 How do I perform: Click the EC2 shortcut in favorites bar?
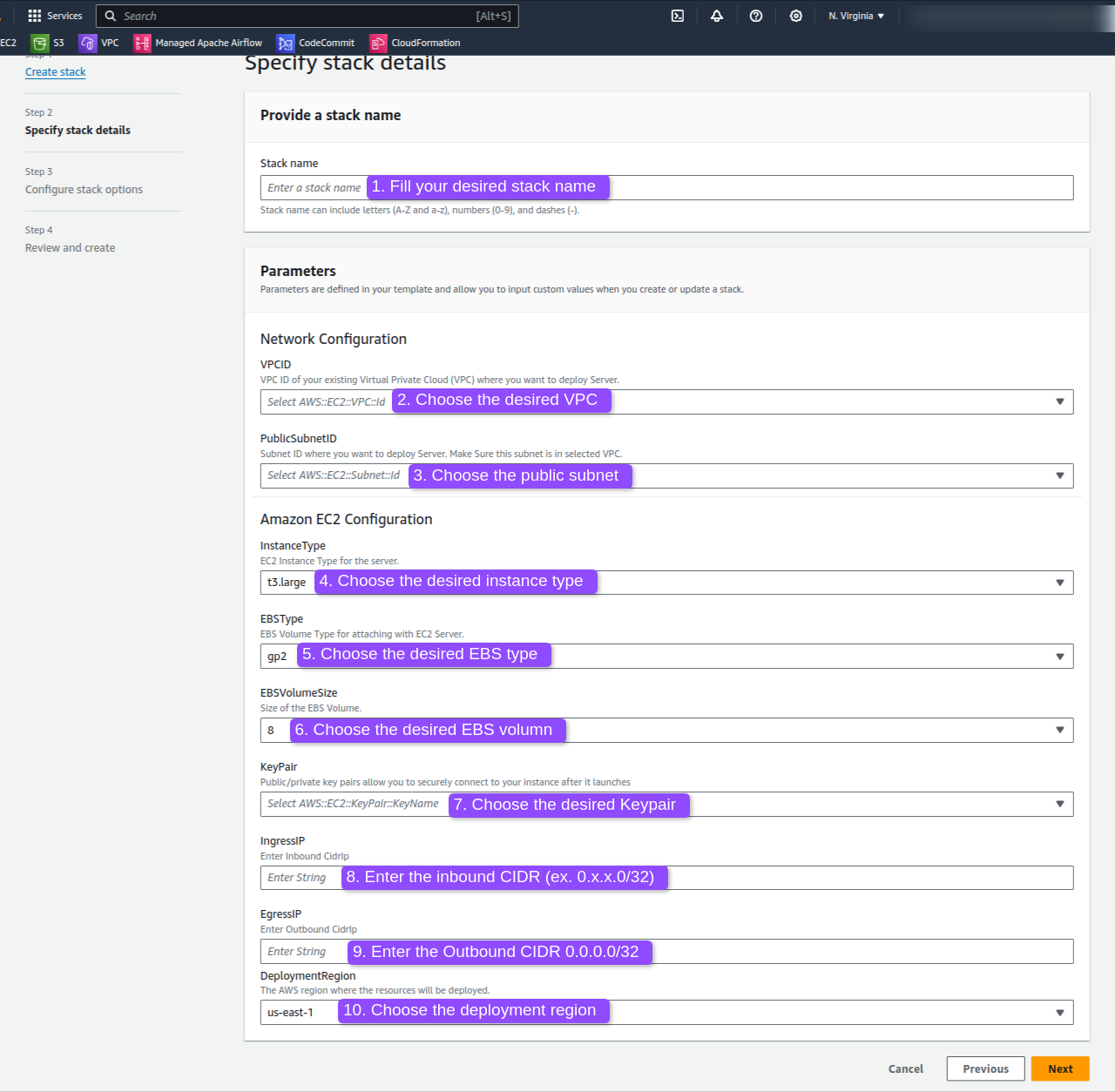pyautogui.click(x=9, y=43)
